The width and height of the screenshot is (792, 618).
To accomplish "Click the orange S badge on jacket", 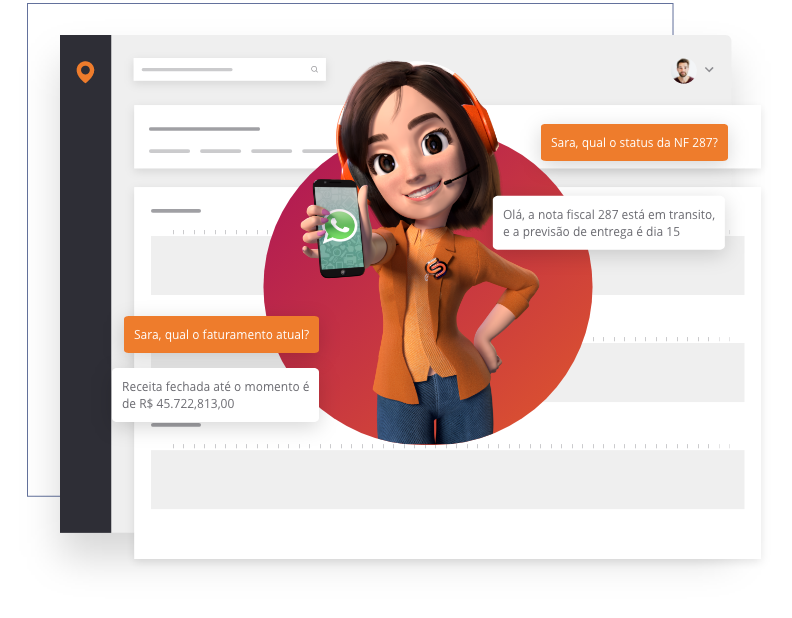I will 436,269.
